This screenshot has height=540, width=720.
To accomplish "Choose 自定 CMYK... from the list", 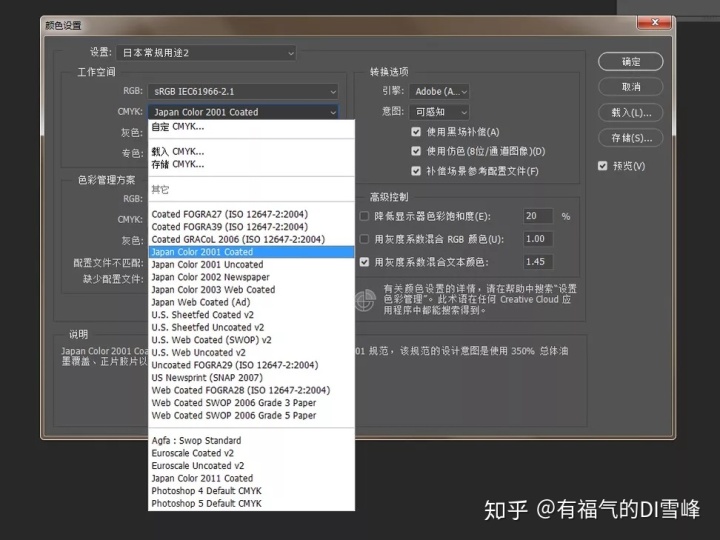I will click(251, 127).
